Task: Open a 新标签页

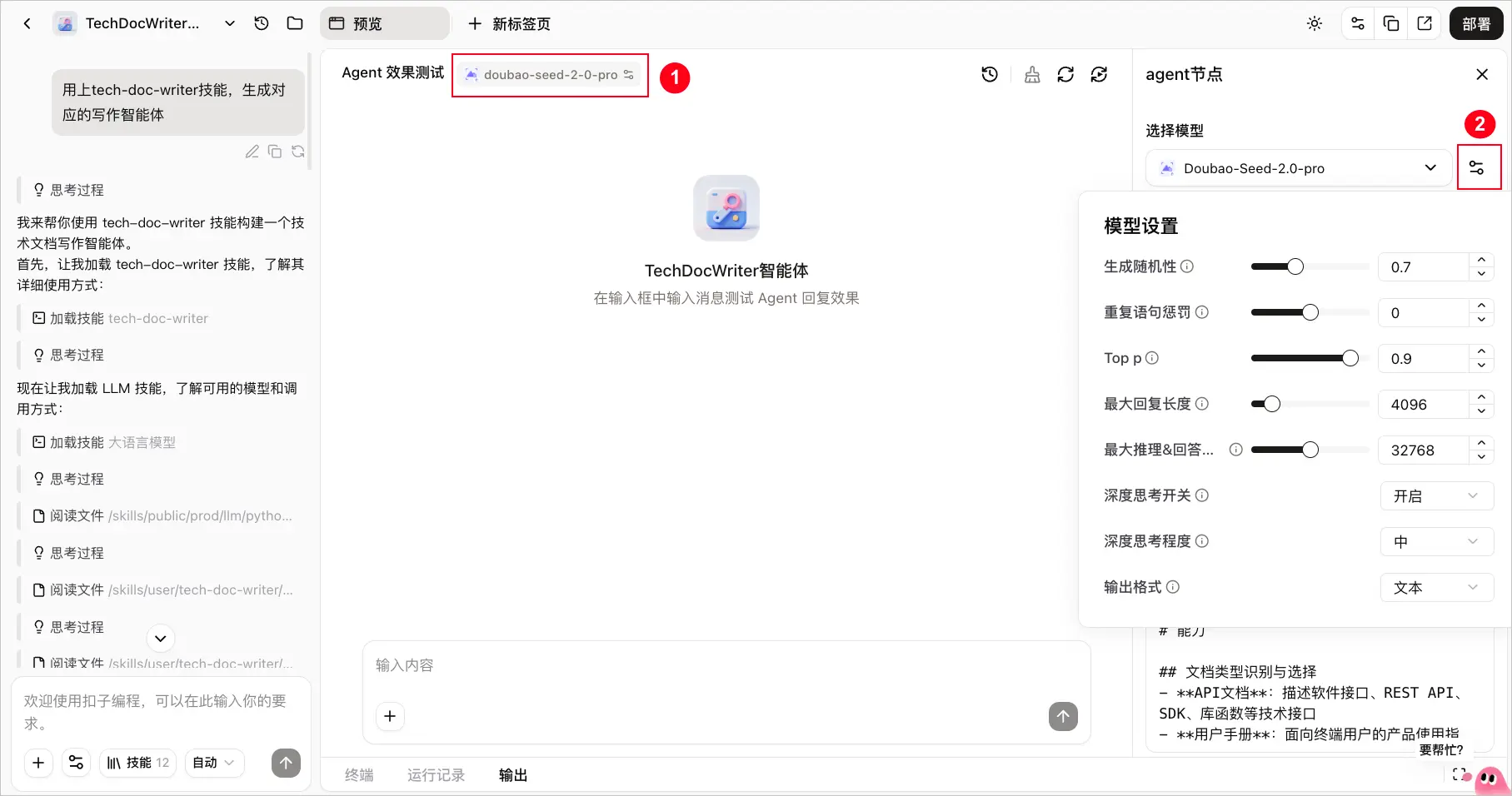Action: (x=509, y=23)
